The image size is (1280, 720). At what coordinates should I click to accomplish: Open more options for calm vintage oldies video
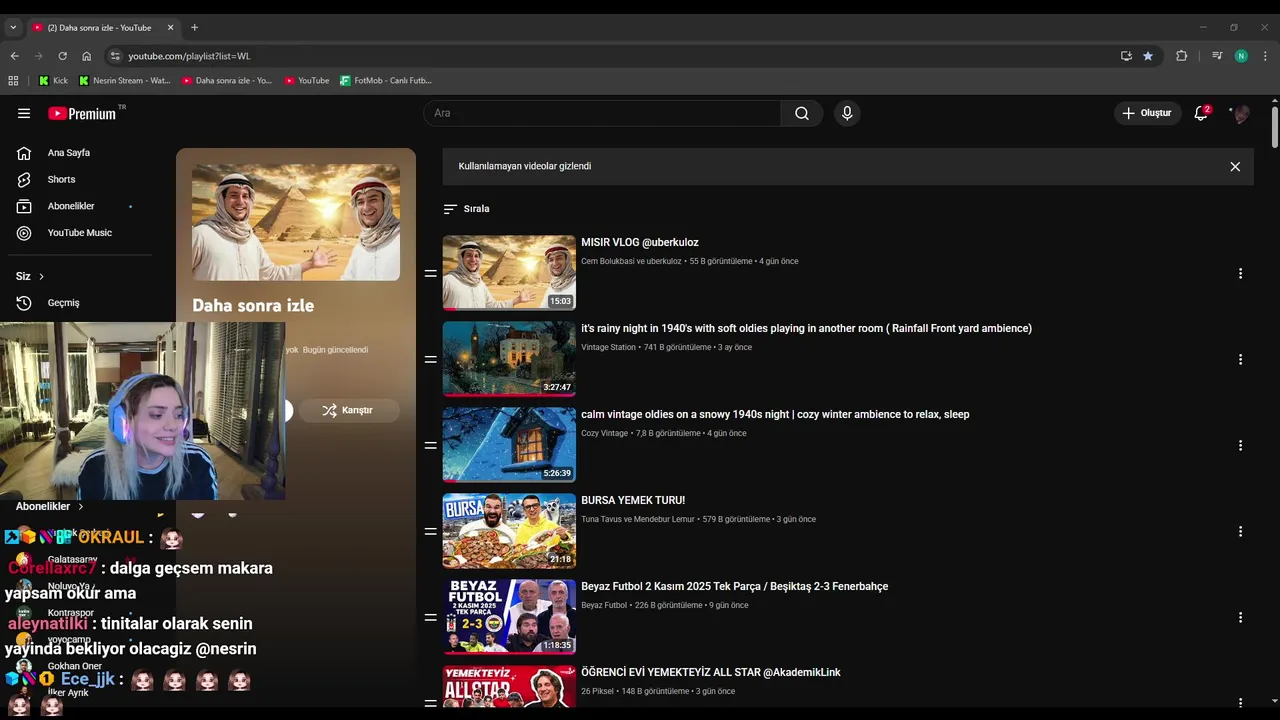[1240, 445]
